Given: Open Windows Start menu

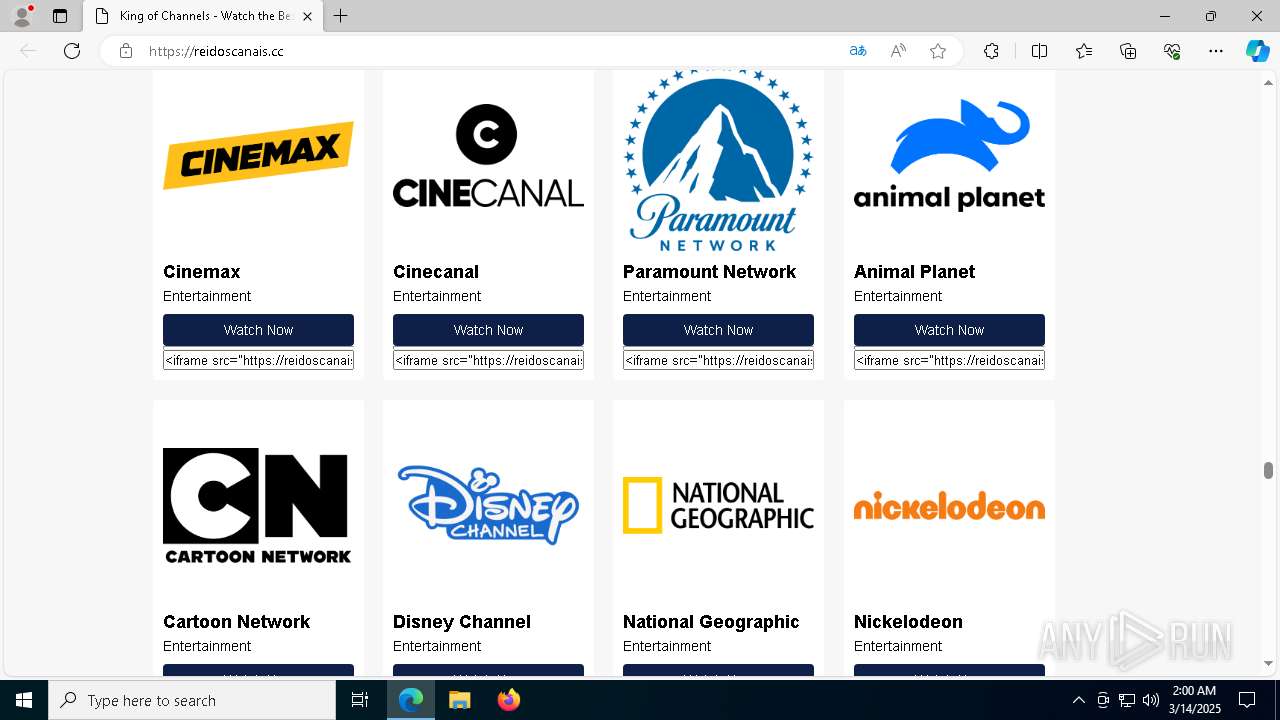Looking at the screenshot, I should [24, 700].
